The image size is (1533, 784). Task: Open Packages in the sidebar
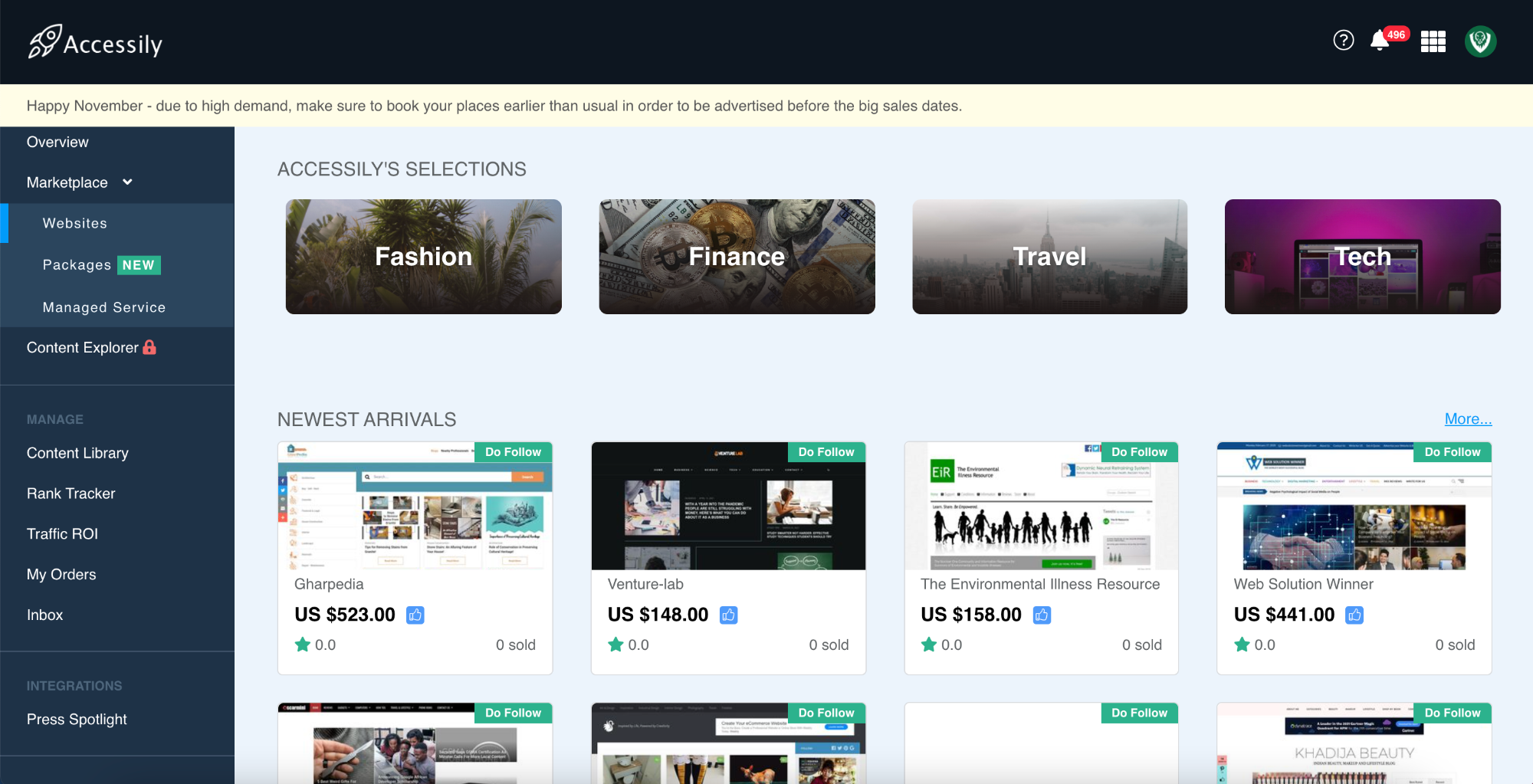[77, 264]
